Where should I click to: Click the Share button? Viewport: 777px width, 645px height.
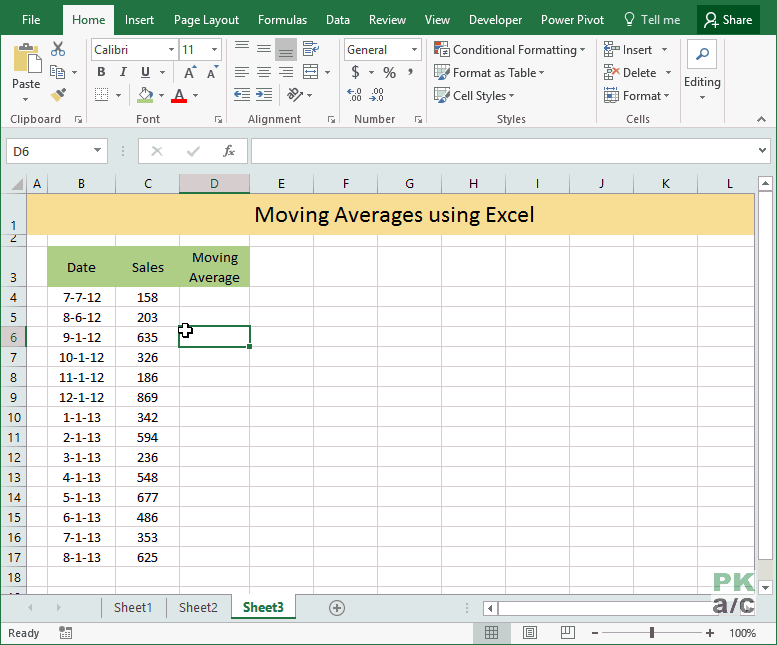[x=728, y=20]
